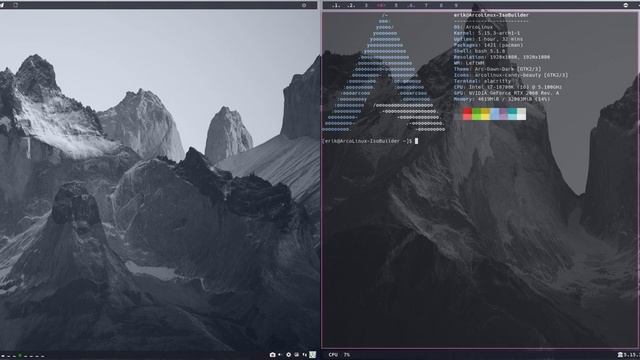Screen dimensions: 640x360
Task: Switch to workspace tag 8
Action: point(441,6)
